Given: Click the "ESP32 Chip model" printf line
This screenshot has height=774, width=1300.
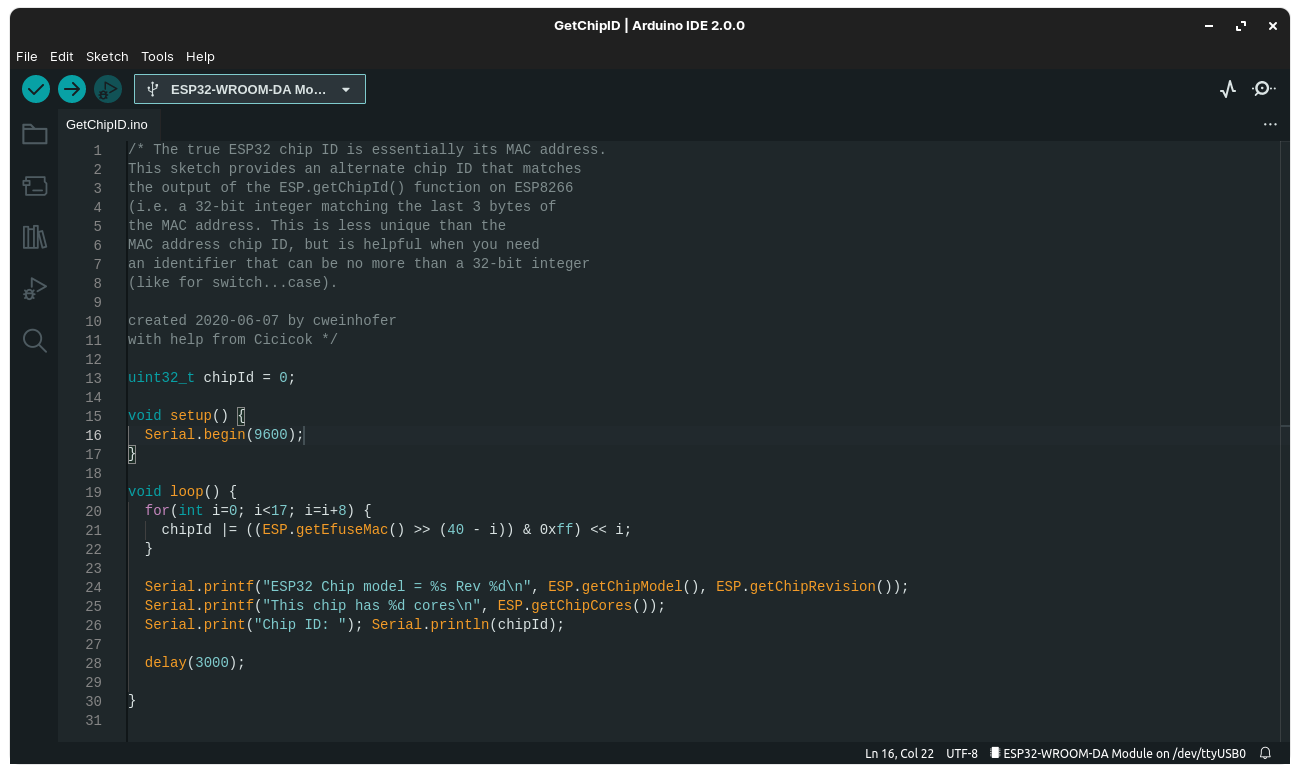Looking at the screenshot, I should click(527, 587).
